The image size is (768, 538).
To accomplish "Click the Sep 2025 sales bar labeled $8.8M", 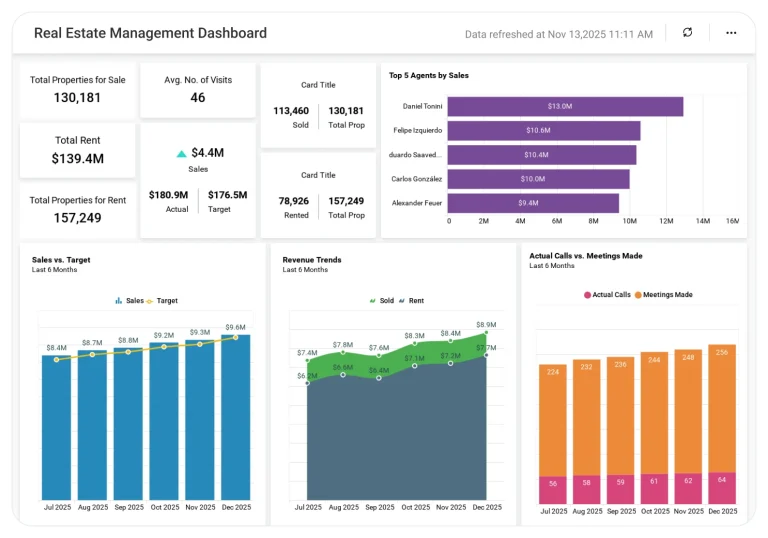I will coord(128,424).
